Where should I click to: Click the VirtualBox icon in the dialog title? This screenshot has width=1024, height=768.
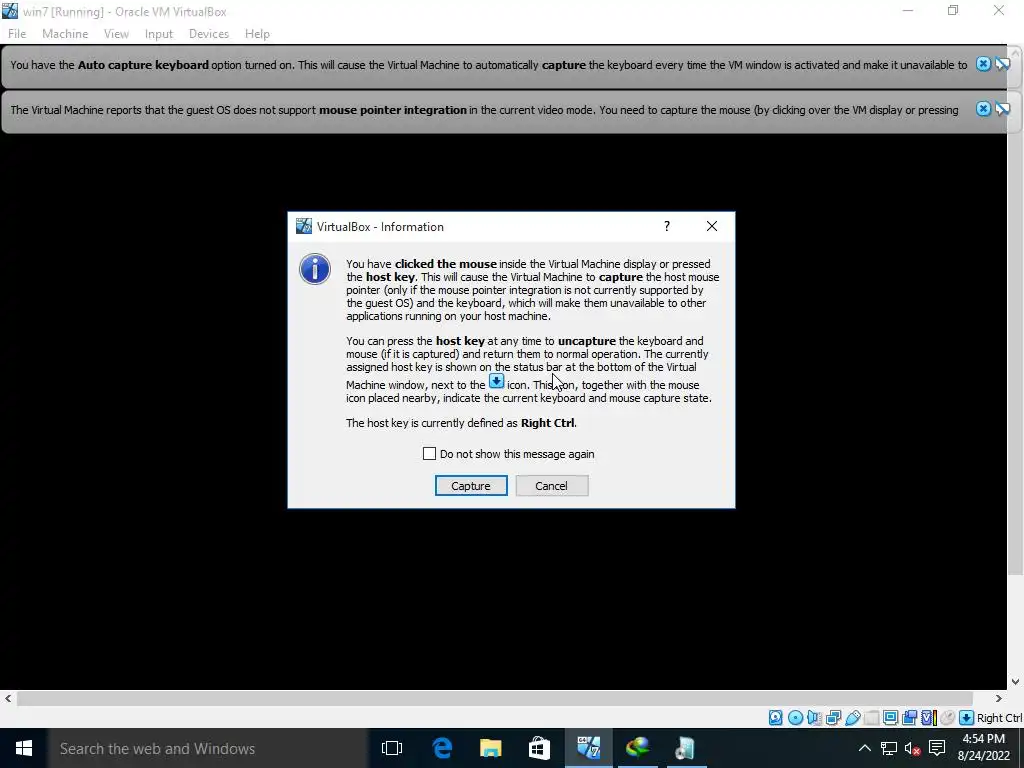pyautogui.click(x=304, y=226)
